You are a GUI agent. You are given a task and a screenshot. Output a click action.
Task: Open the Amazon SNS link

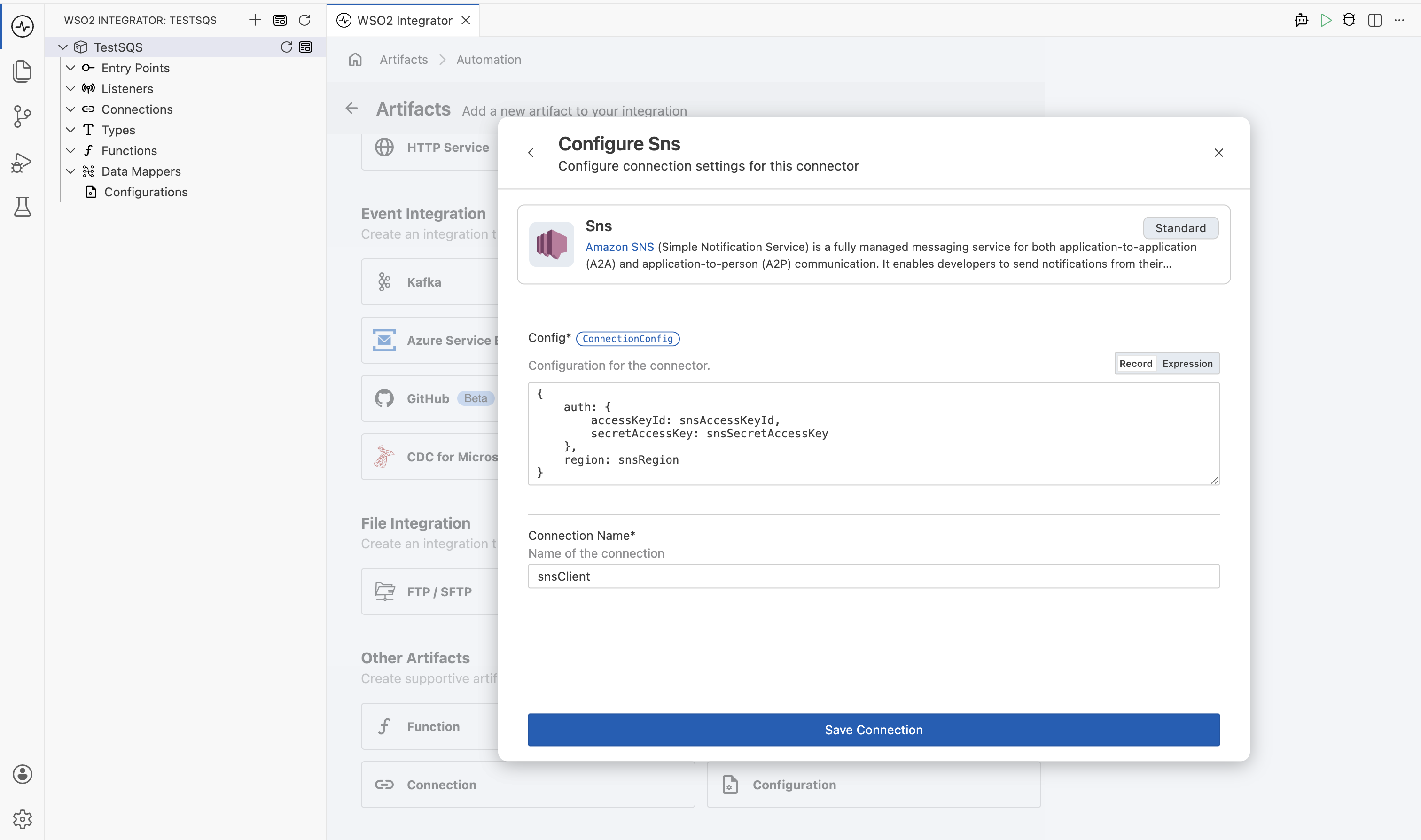coord(619,247)
